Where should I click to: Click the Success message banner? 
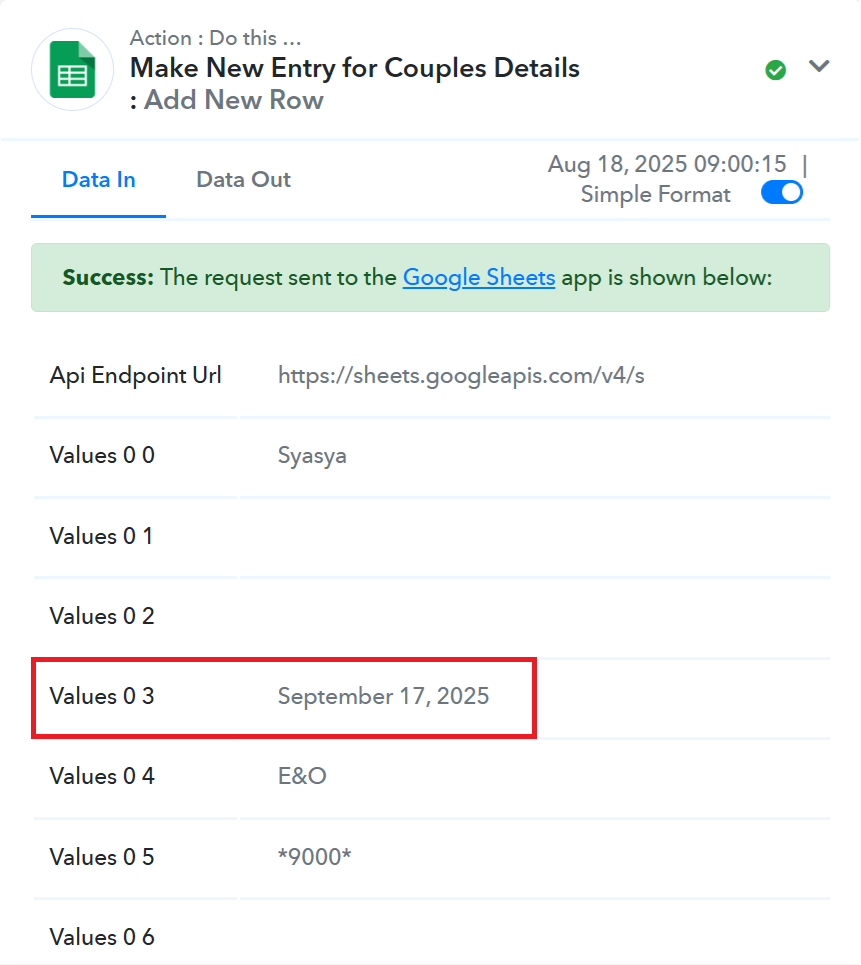tap(430, 278)
